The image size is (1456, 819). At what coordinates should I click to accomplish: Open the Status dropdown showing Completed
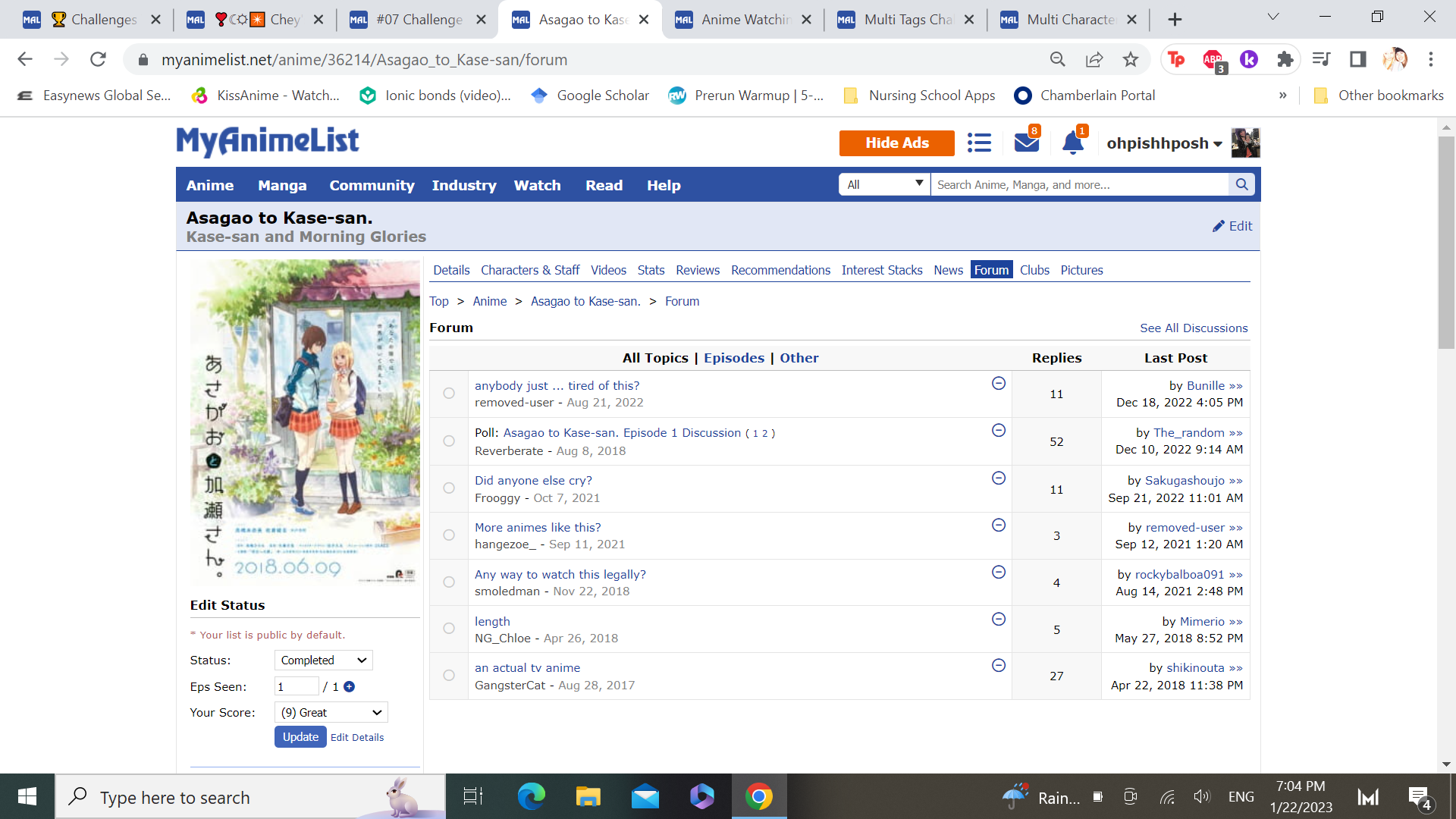pyautogui.click(x=324, y=661)
